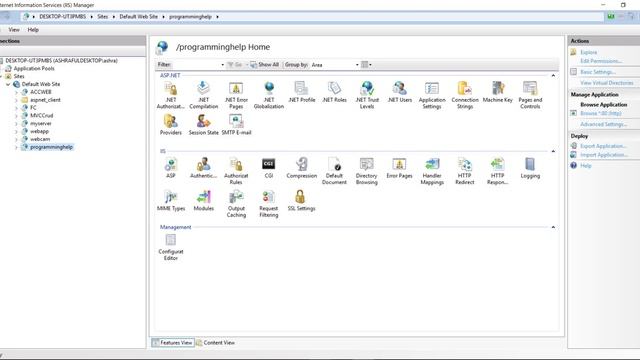Switch to Features View tab
The width and height of the screenshot is (640, 360).
[173, 342]
